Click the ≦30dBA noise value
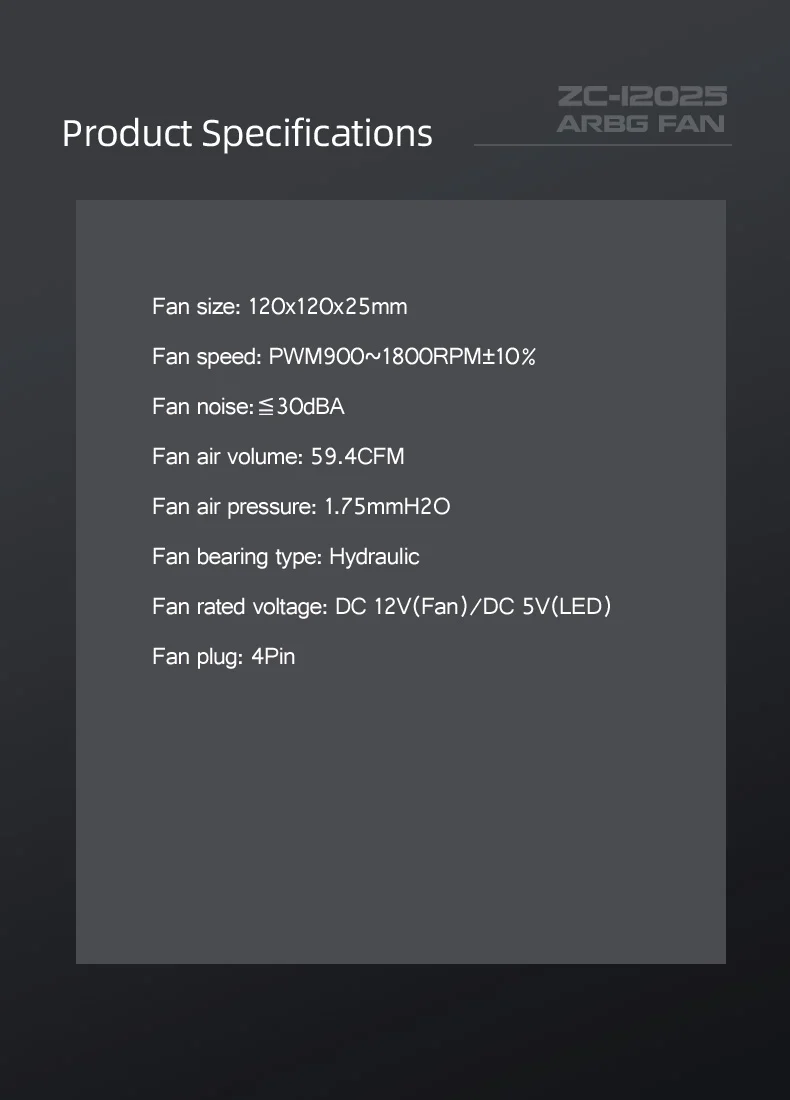The height and width of the screenshot is (1100, 790). pyautogui.click(x=302, y=407)
